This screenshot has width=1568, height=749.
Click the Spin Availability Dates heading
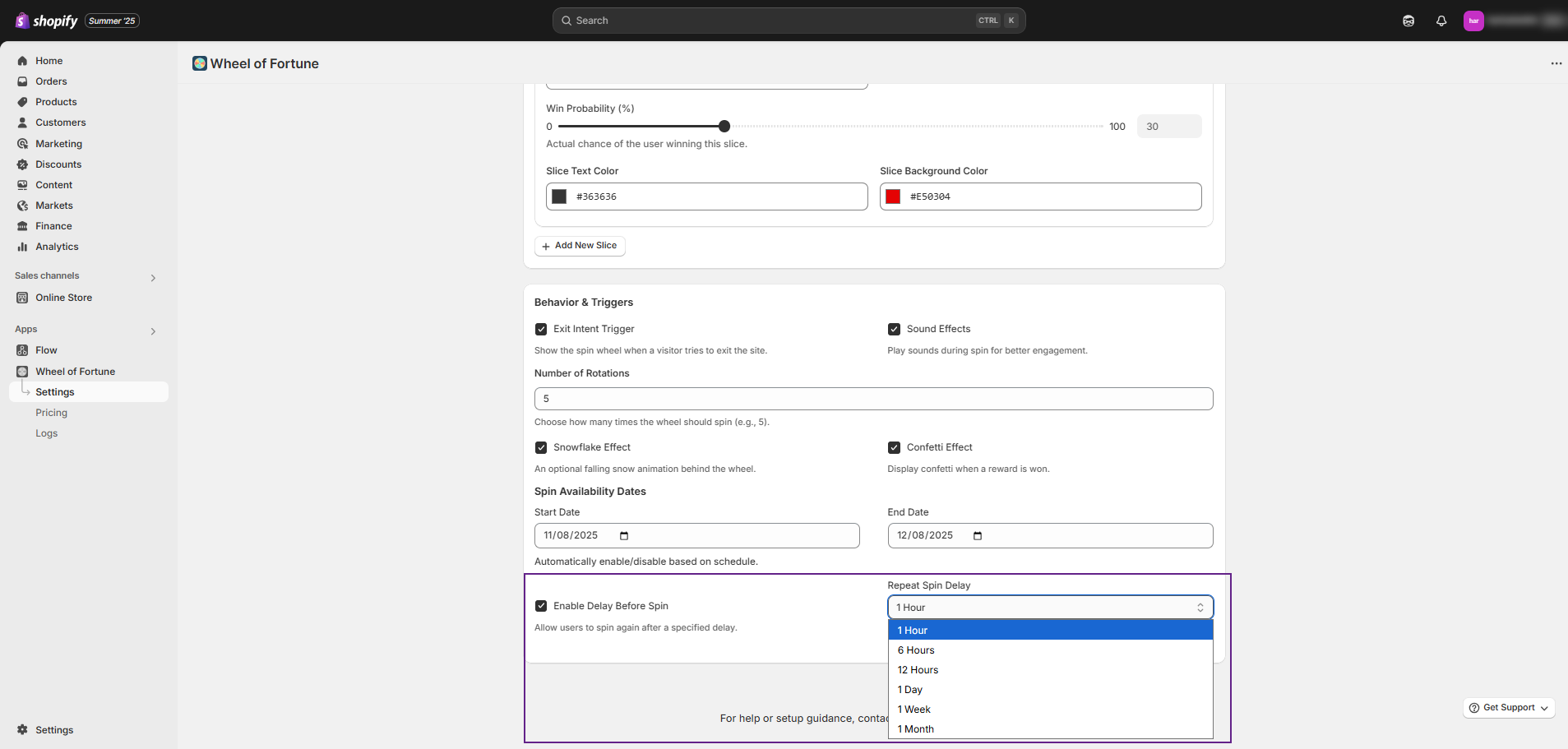[x=590, y=492]
